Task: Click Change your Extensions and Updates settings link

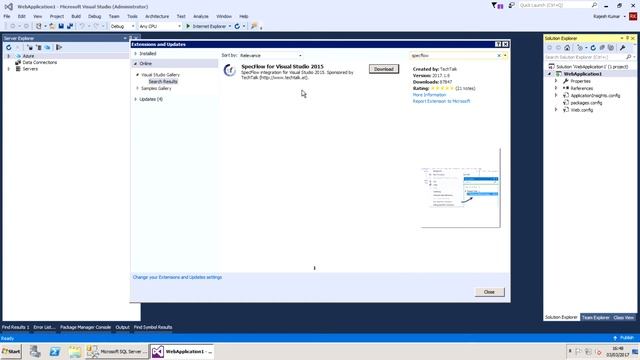Action: [x=178, y=277]
